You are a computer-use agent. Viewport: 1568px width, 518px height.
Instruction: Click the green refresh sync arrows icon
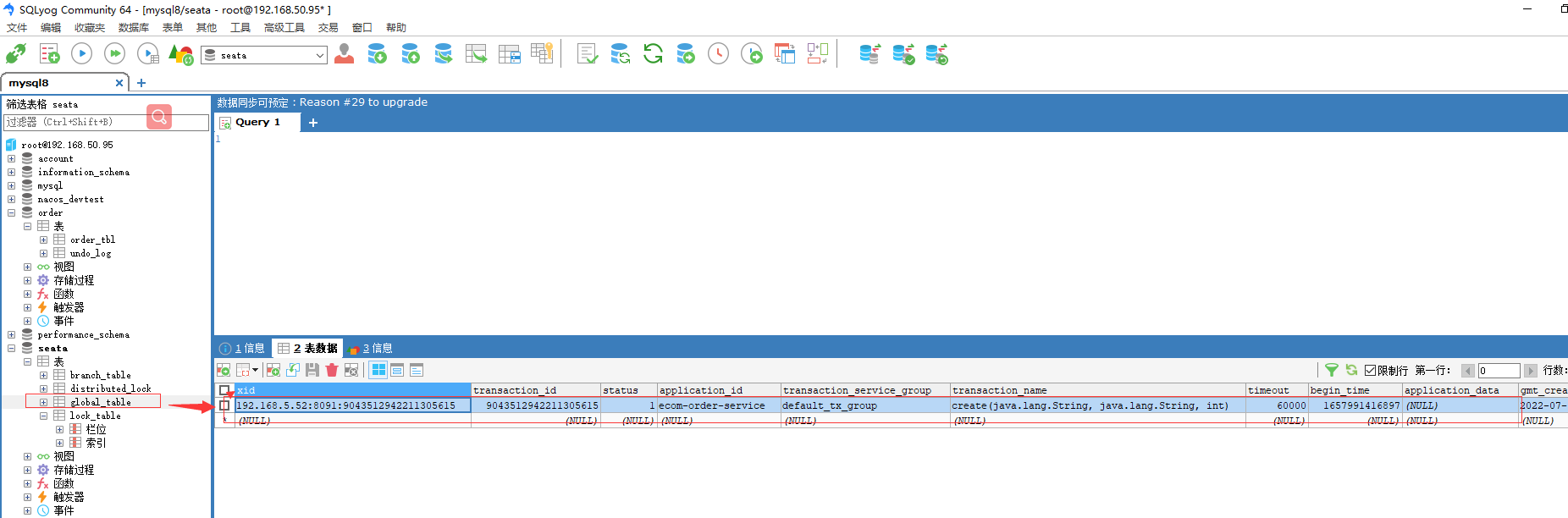click(653, 54)
